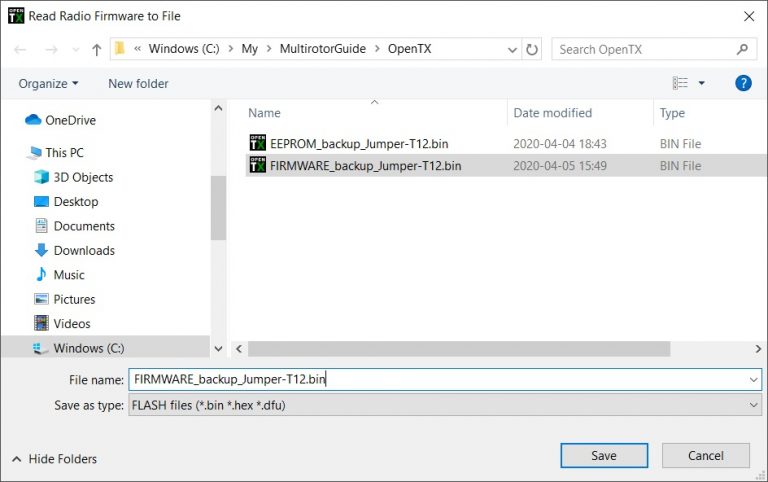Open the Pictures folder
768x482 pixels.
74,300
